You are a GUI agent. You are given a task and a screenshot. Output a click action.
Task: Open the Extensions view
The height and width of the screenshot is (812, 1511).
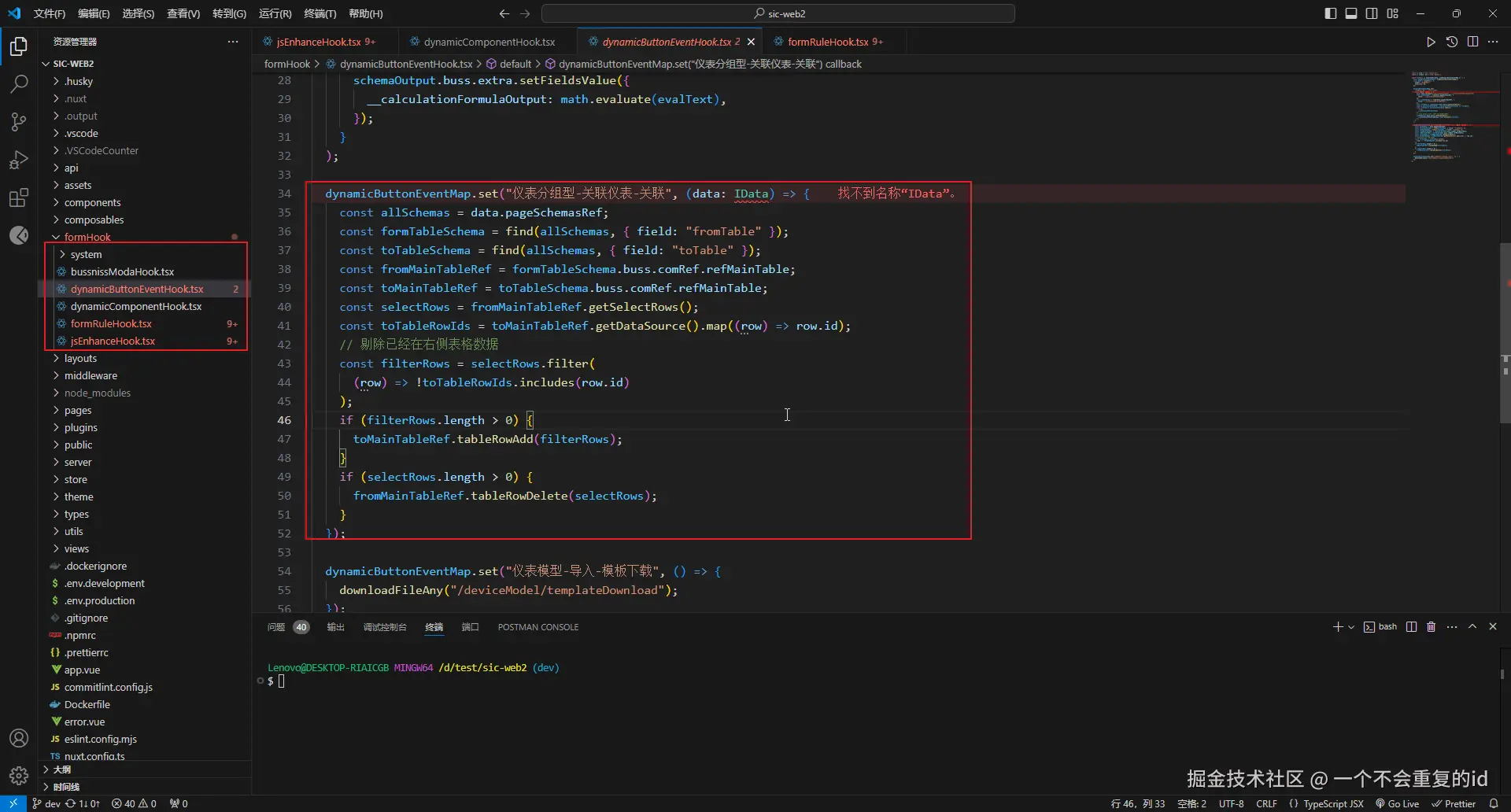pyautogui.click(x=19, y=197)
